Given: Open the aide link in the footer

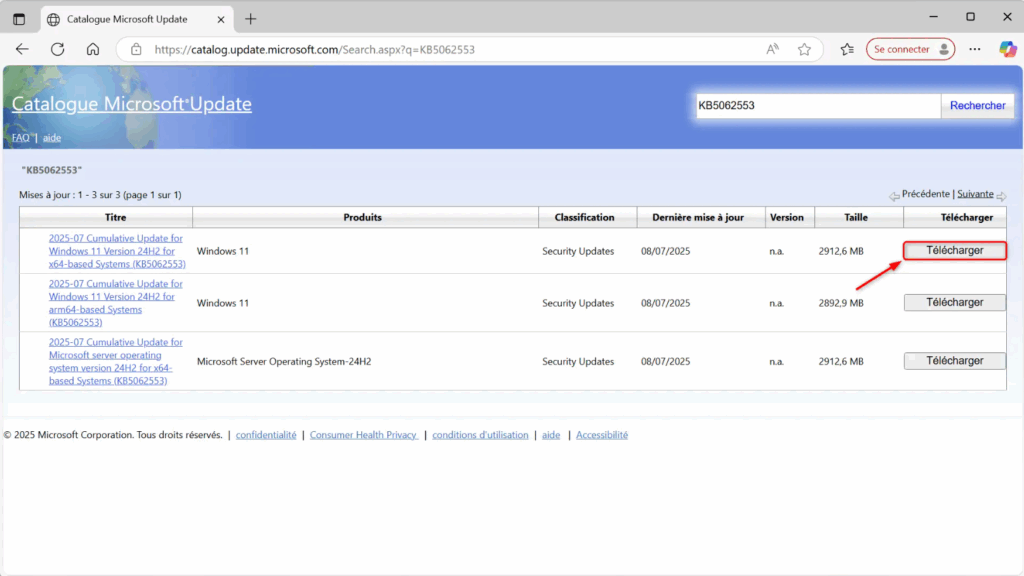Looking at the screenshot, I should (551, 435).
